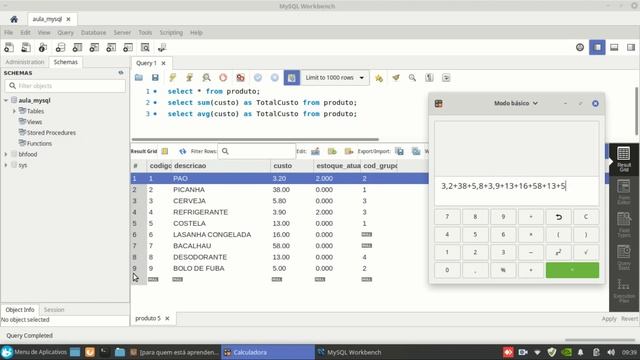The height and width of the screenshot is (360, 640).
Task: Toggle stop-on-error execution icon
Action: point(240,78)
